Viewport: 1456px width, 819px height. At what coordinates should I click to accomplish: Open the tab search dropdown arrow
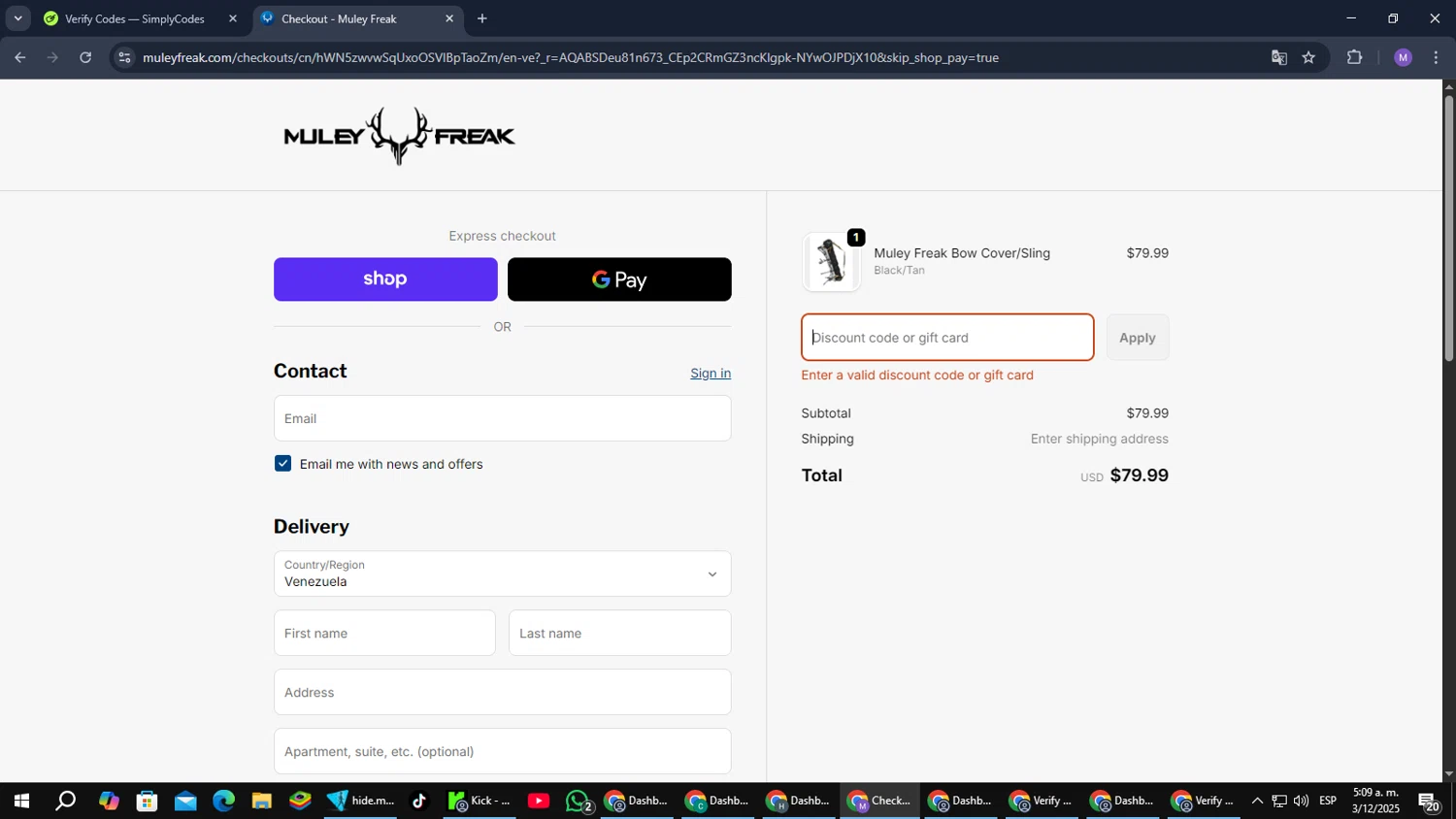17,18
